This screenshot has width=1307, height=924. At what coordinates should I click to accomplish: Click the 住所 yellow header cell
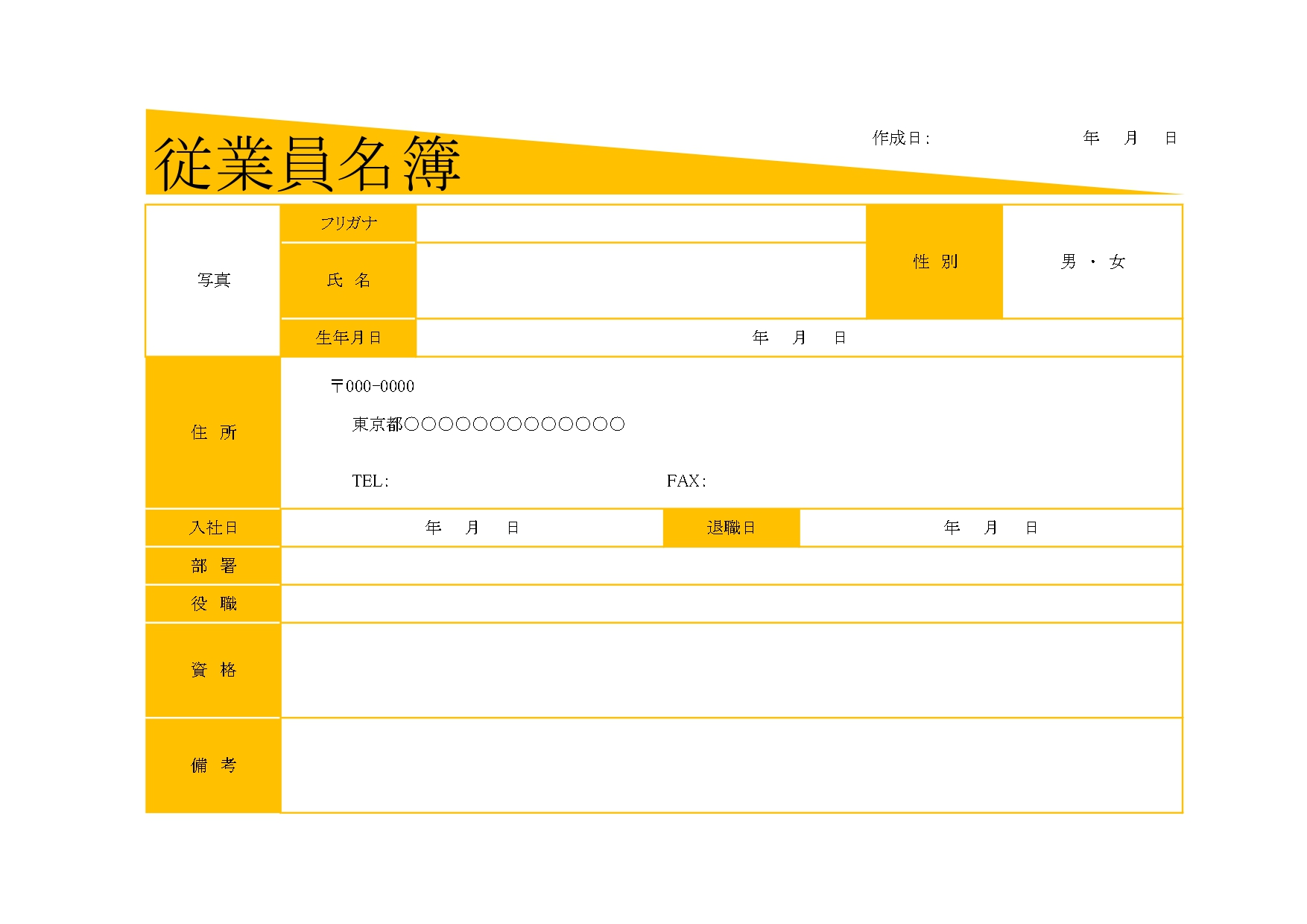[213, 432]
